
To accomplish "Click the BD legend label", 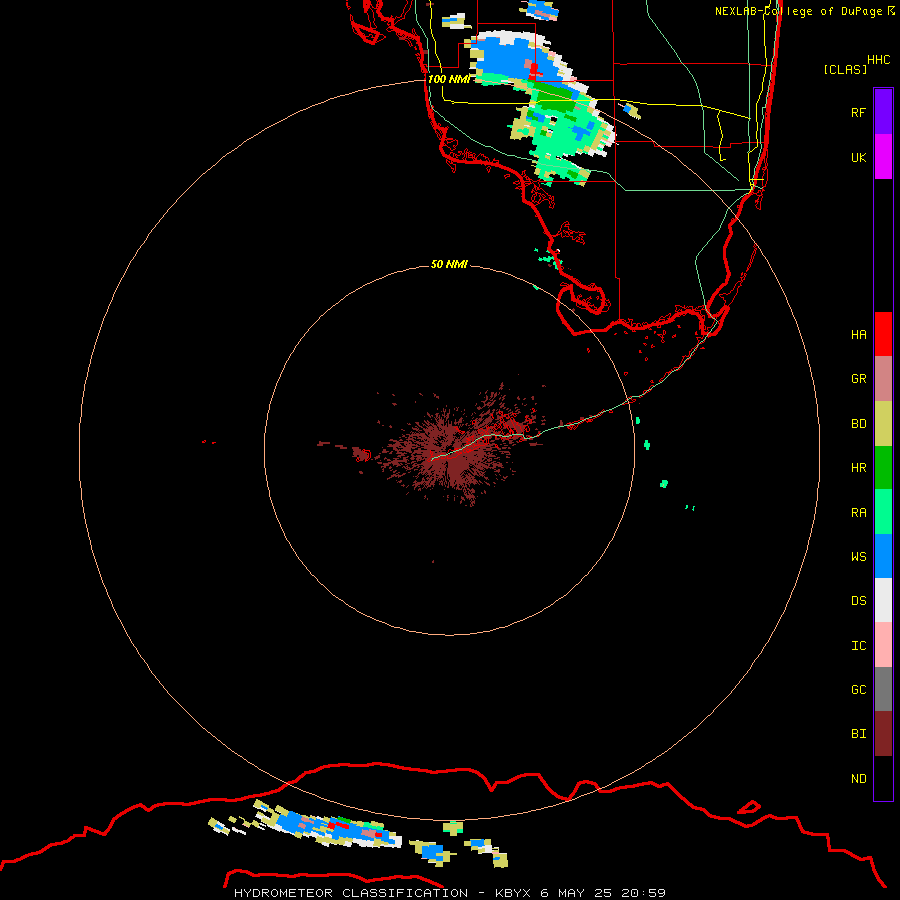I will tap(858, 424).
